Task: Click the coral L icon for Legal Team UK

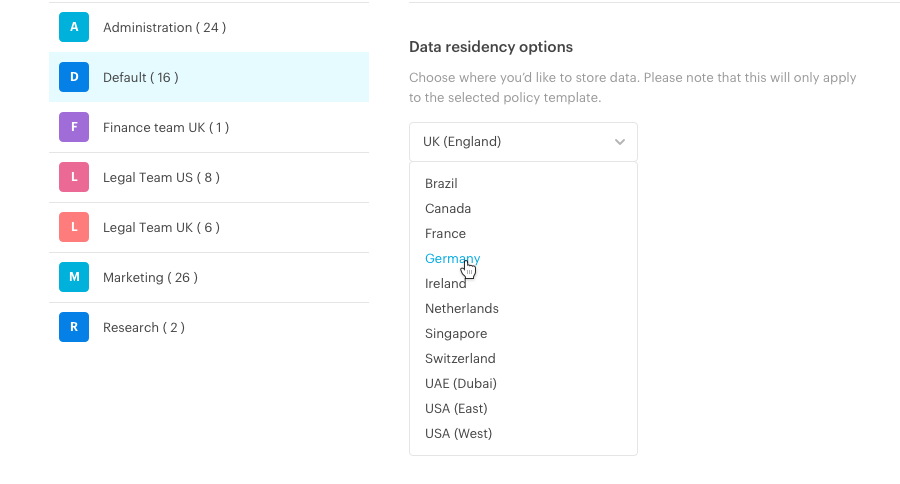Action: pos(74,227)
